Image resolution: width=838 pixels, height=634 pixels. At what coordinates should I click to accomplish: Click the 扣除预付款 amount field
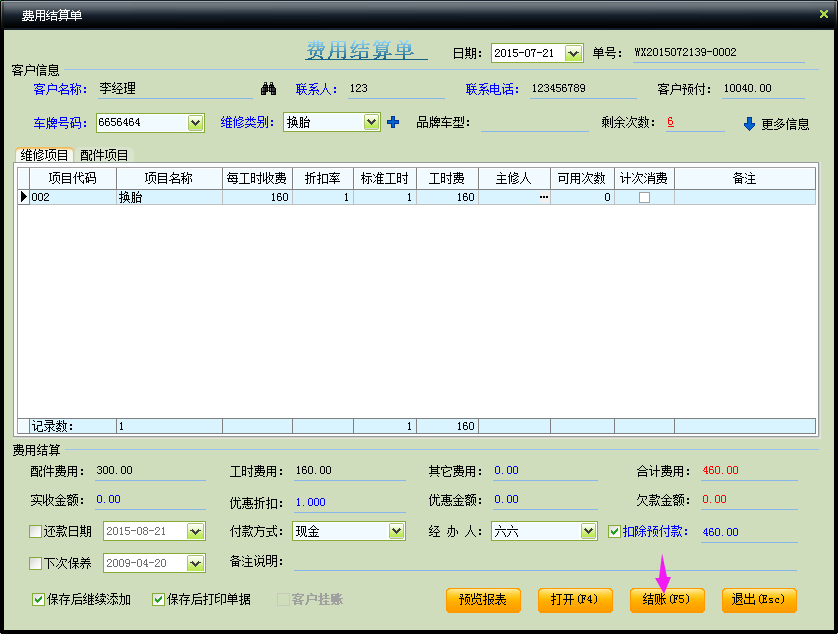(749, 532)
